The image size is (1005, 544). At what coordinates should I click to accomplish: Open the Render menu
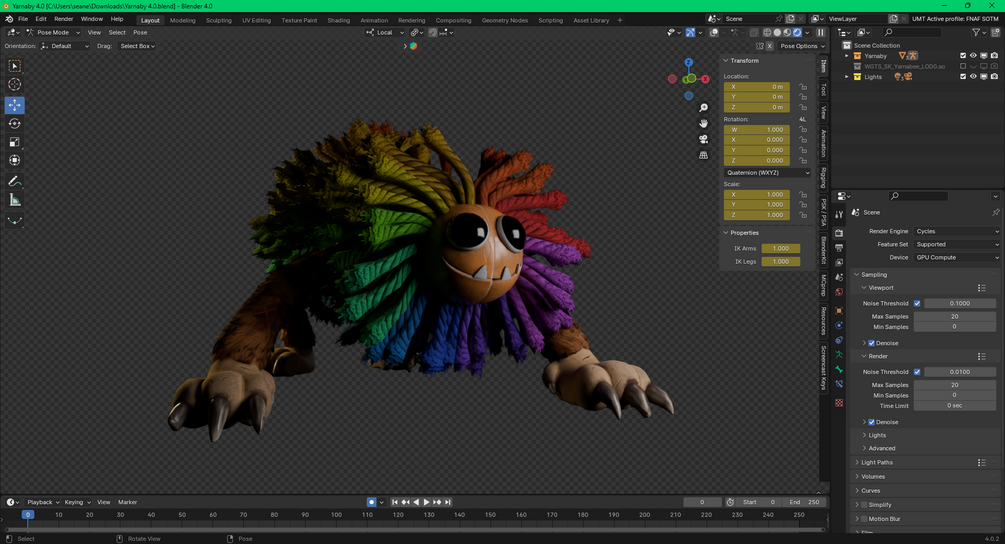(63, 19)
